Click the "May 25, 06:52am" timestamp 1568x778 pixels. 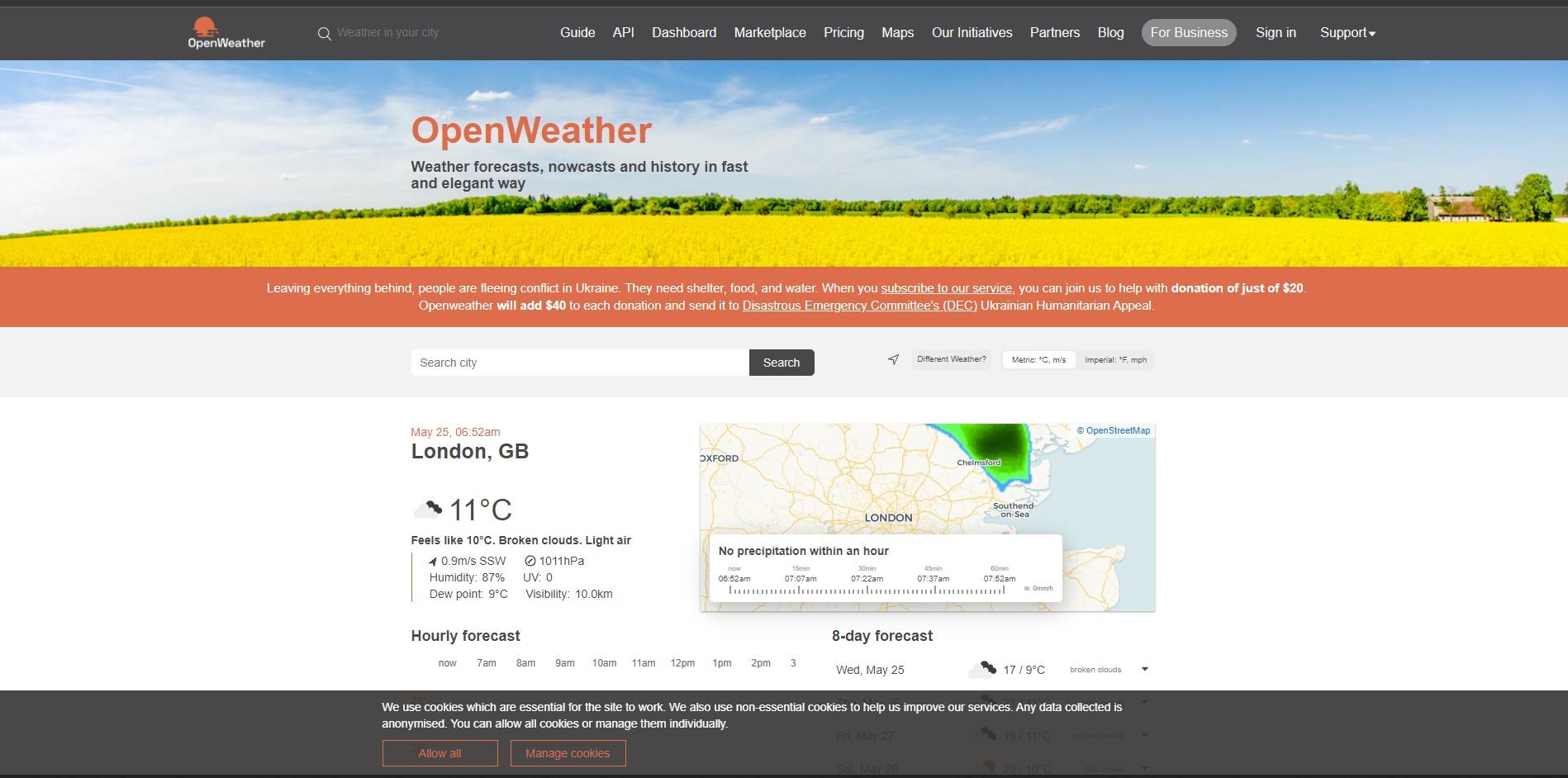[x=455, y=432]
